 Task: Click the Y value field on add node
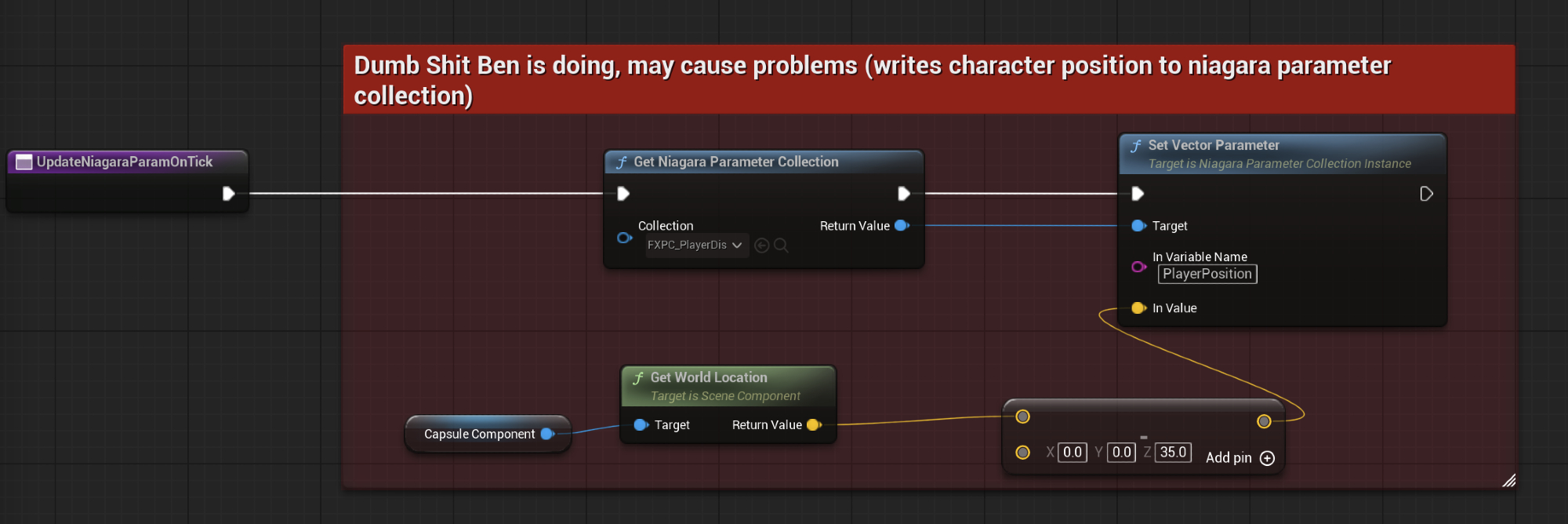pyautogui.click(x=1121, y=453)
